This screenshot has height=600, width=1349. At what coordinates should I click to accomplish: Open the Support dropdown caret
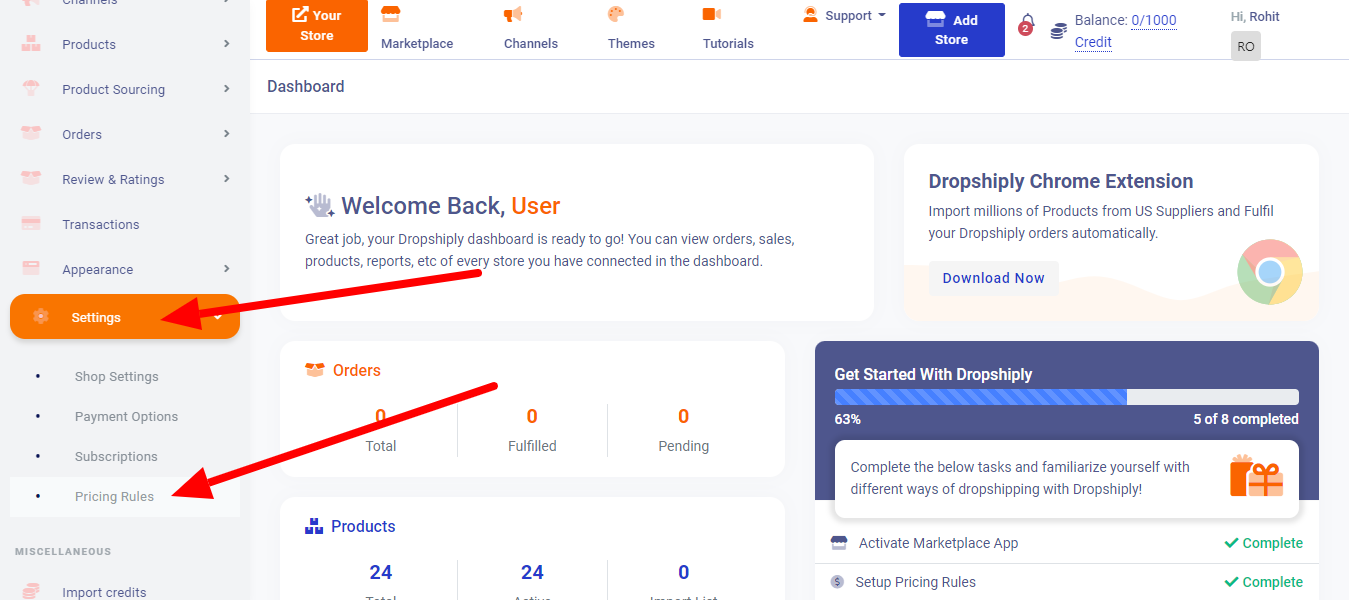(882, 15)
